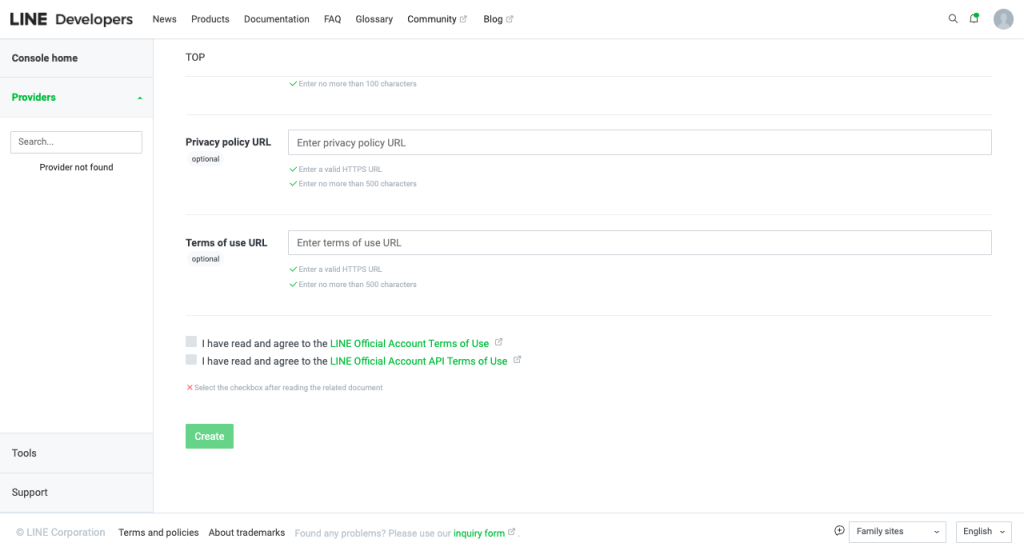Click the search magnifier icon in header
Screen dimensions: 1024x551
[x=952, y=19]
